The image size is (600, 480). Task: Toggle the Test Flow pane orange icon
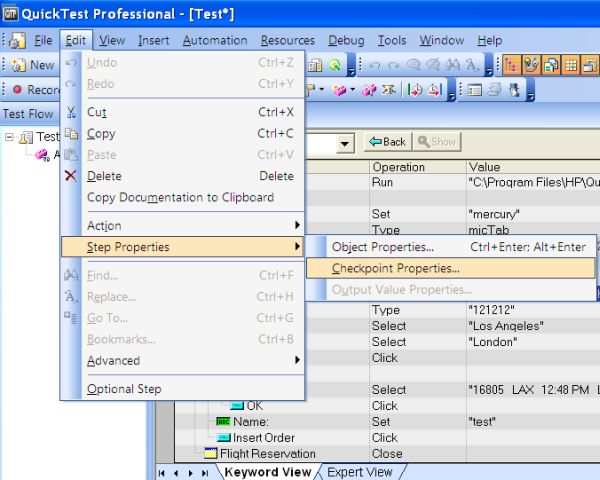click(511, 65)
